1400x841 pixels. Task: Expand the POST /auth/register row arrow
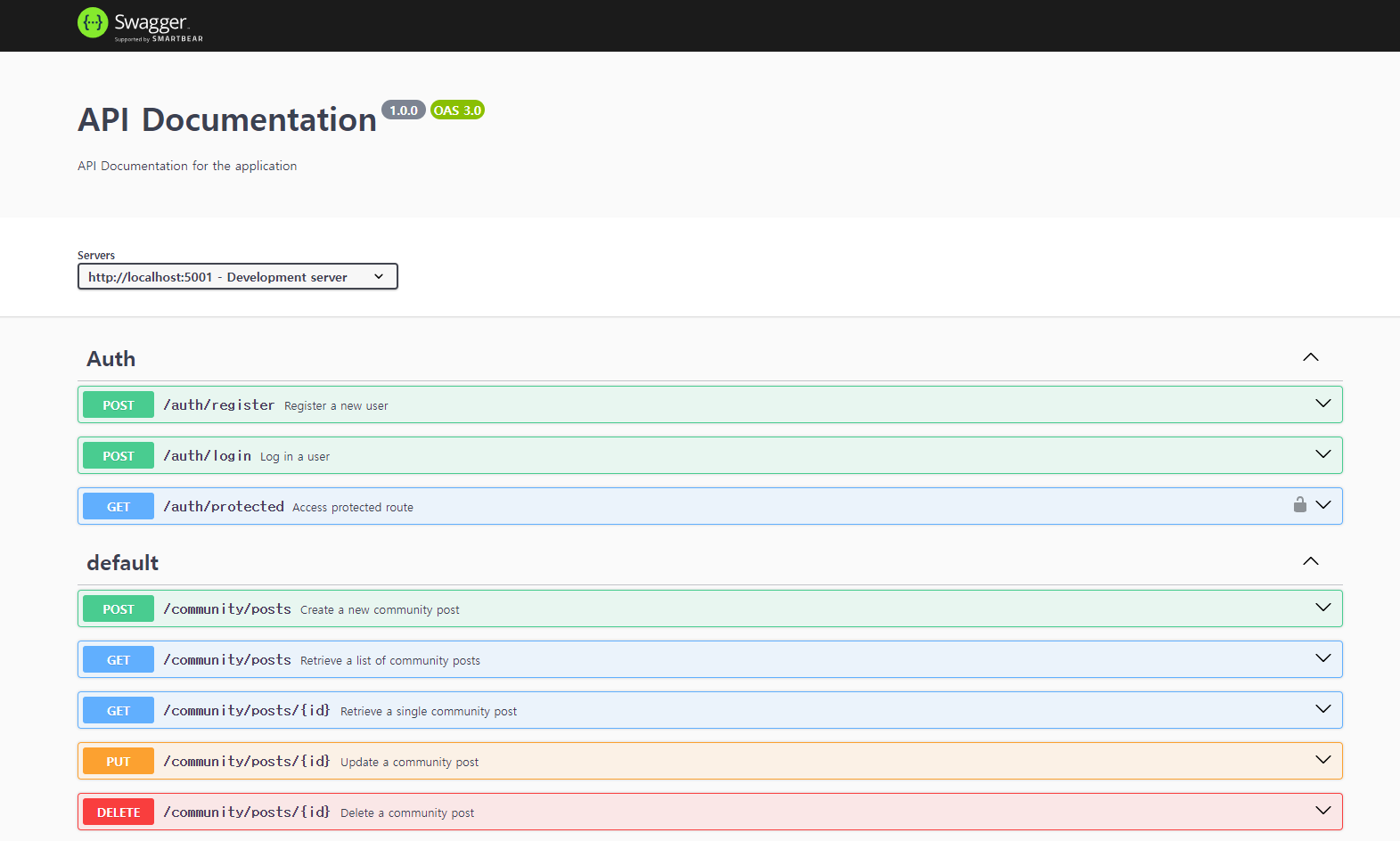(x=1323, y=404)
